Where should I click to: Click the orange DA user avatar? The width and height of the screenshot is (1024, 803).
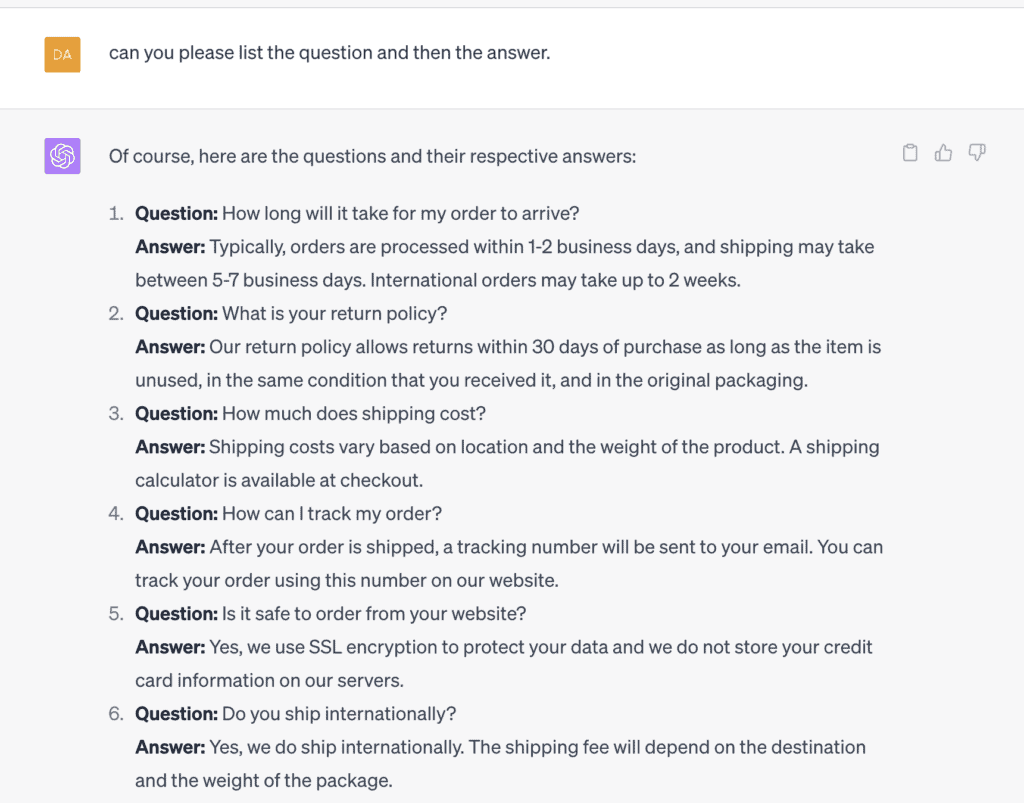(x=62, y=54)
